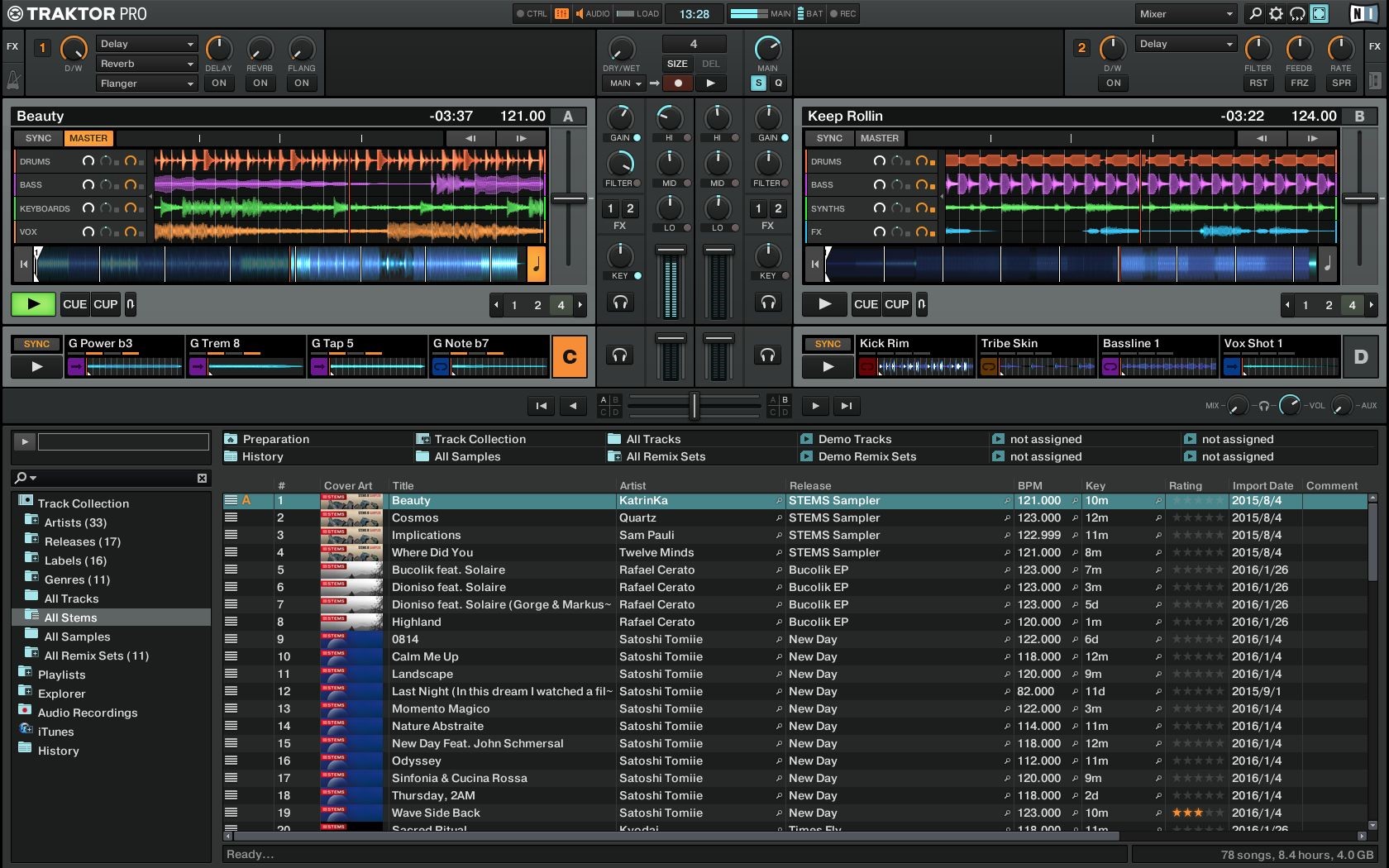Viewport: 1389px width, 868px height.
Task: Select the track Cosmos in the browser
Action: click(x=415, y=517)
